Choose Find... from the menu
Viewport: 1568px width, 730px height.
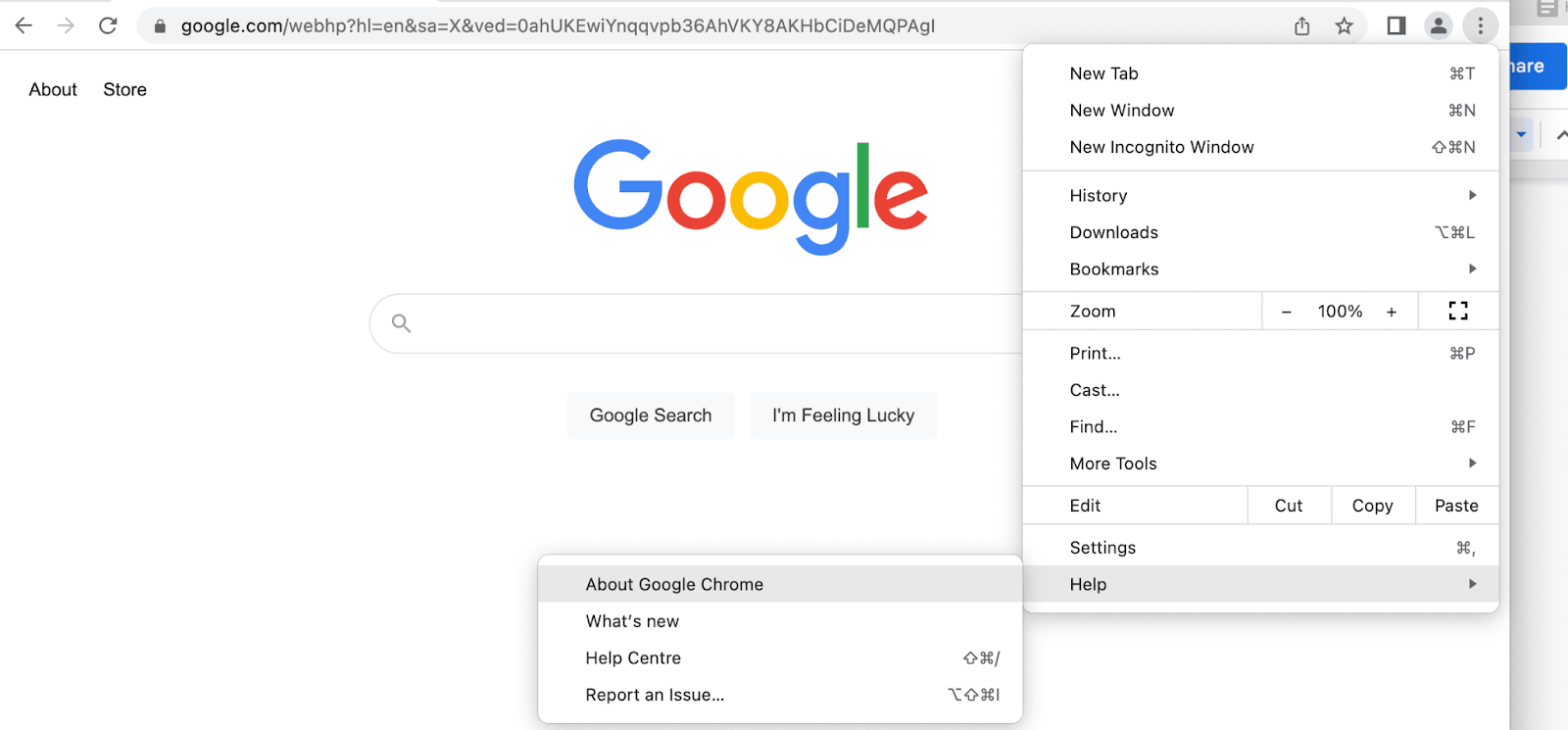click(1260, 427)
